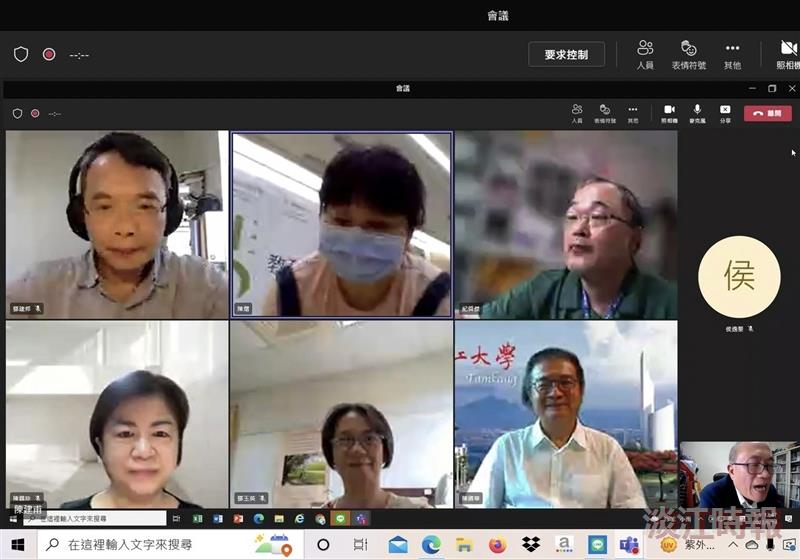The width and height of the screenshot is (800, 559).
Task: Toggle the 照相機 camera in the top toolbar
Action: pyautogui.click(x=788, y=55)
